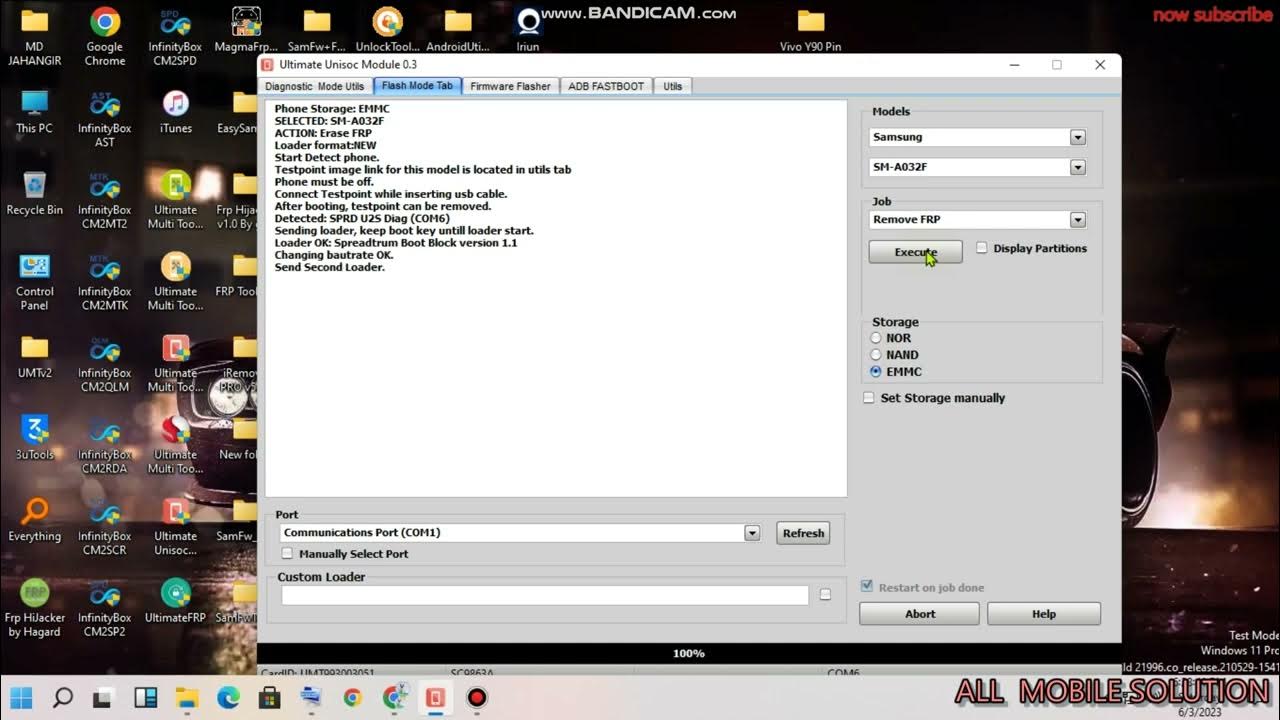
Task: Open Ultimate Unisoc desktop shortcut
Action: [175, 528]
